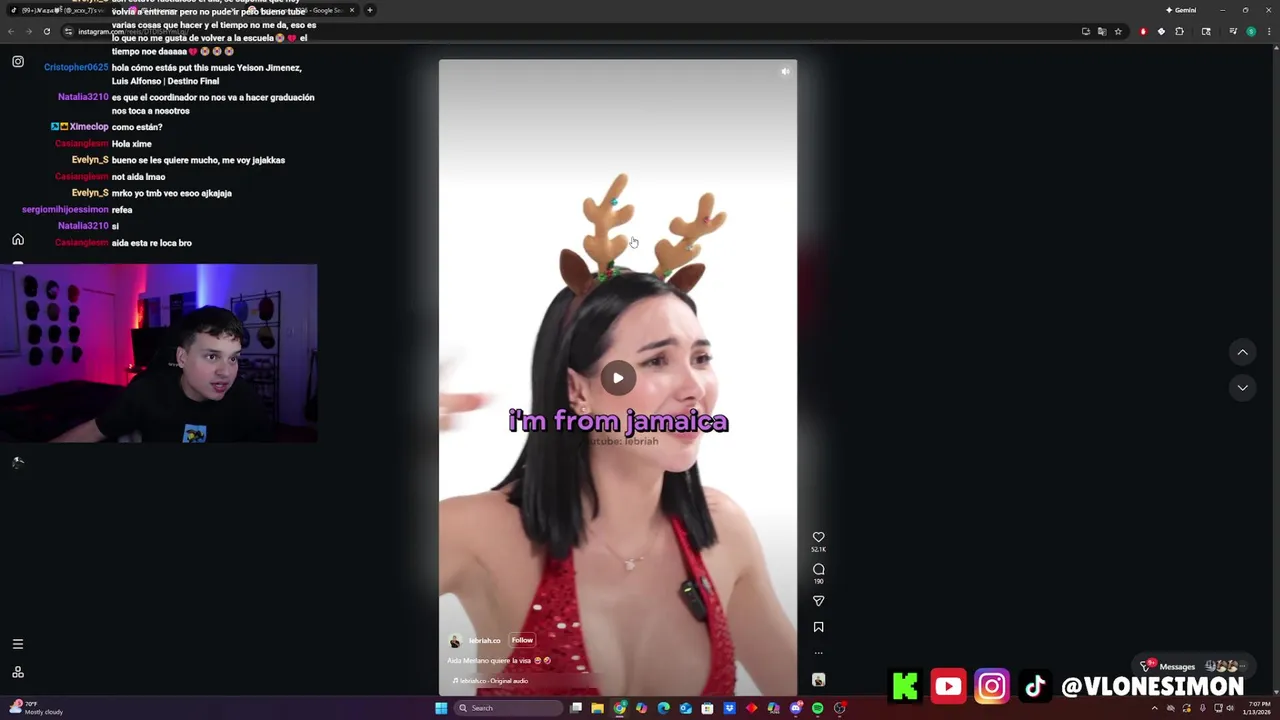This screenshot has width=1280, height=720.
Task: Open the red extension icon
Action: tap(1143, 31)
